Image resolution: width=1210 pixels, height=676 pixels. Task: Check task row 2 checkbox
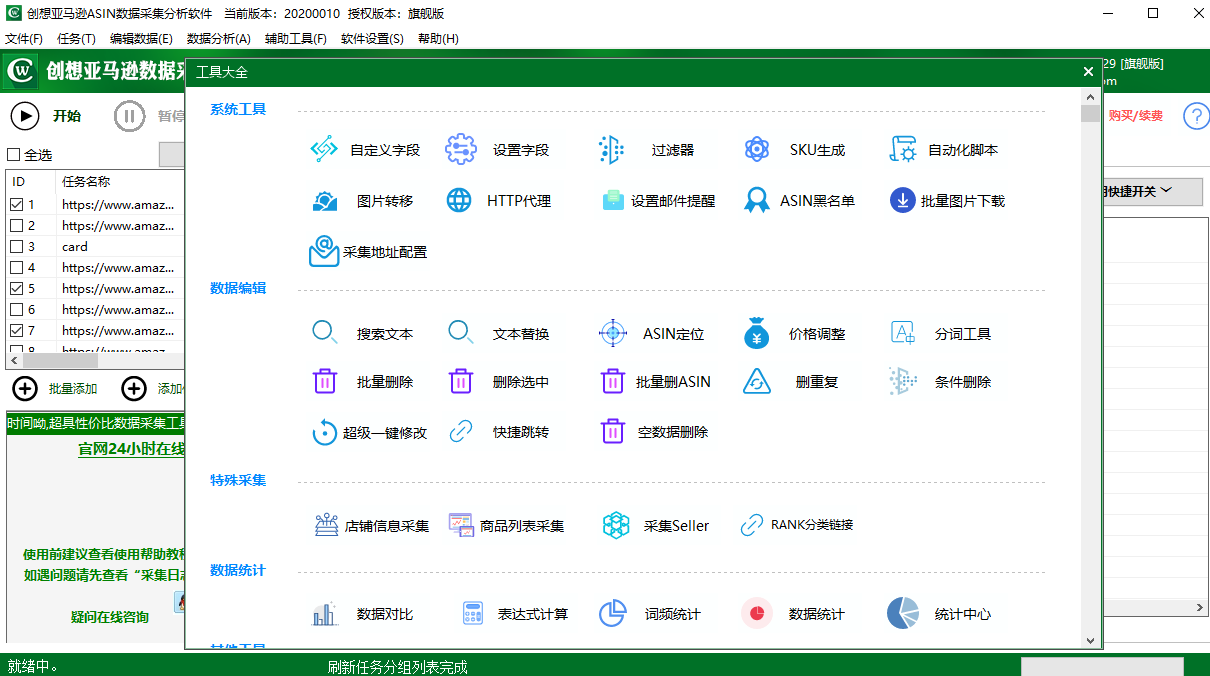[x=16, y=225]
